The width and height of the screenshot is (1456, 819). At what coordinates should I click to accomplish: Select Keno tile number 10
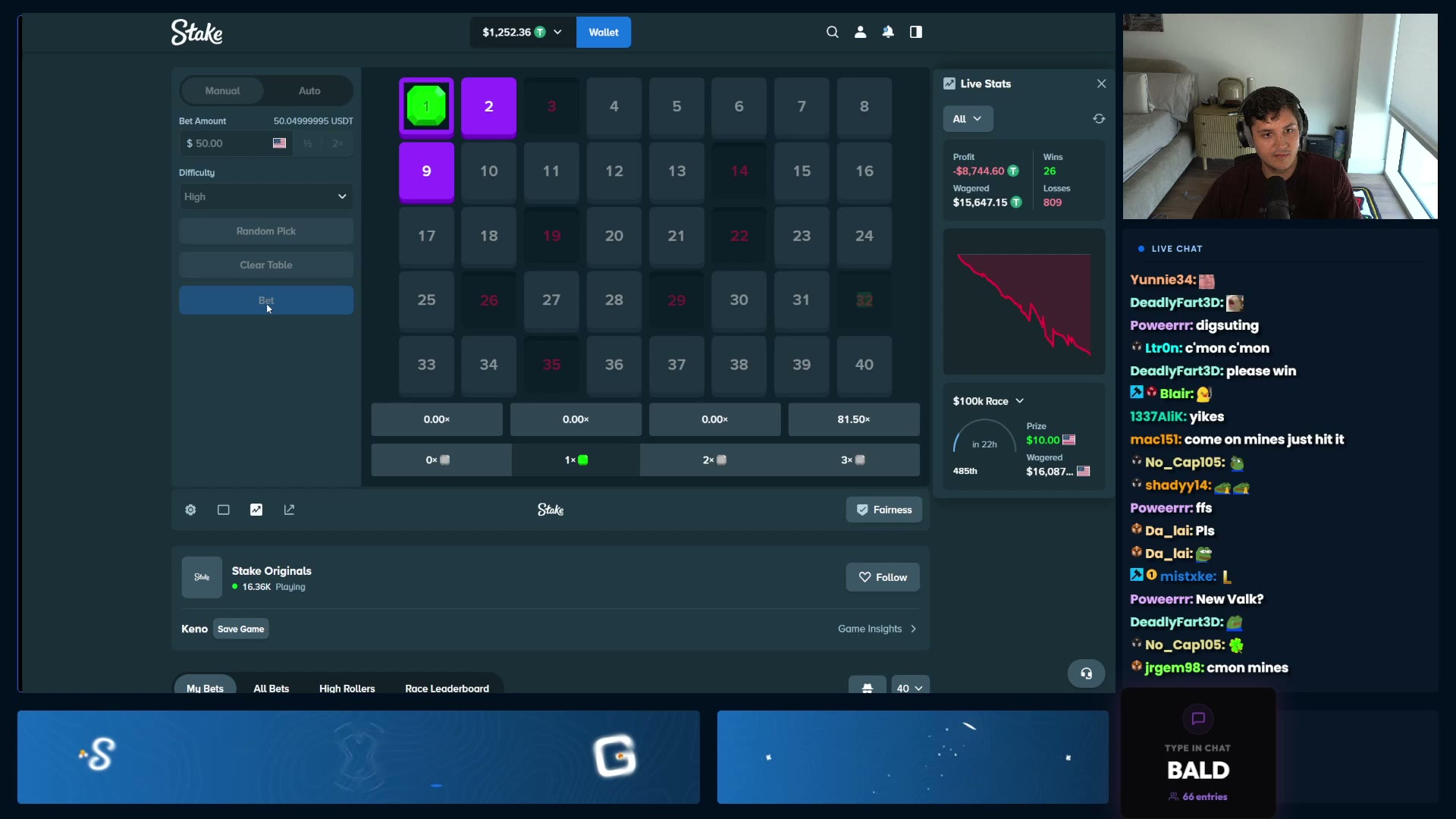tap(489, 171)
